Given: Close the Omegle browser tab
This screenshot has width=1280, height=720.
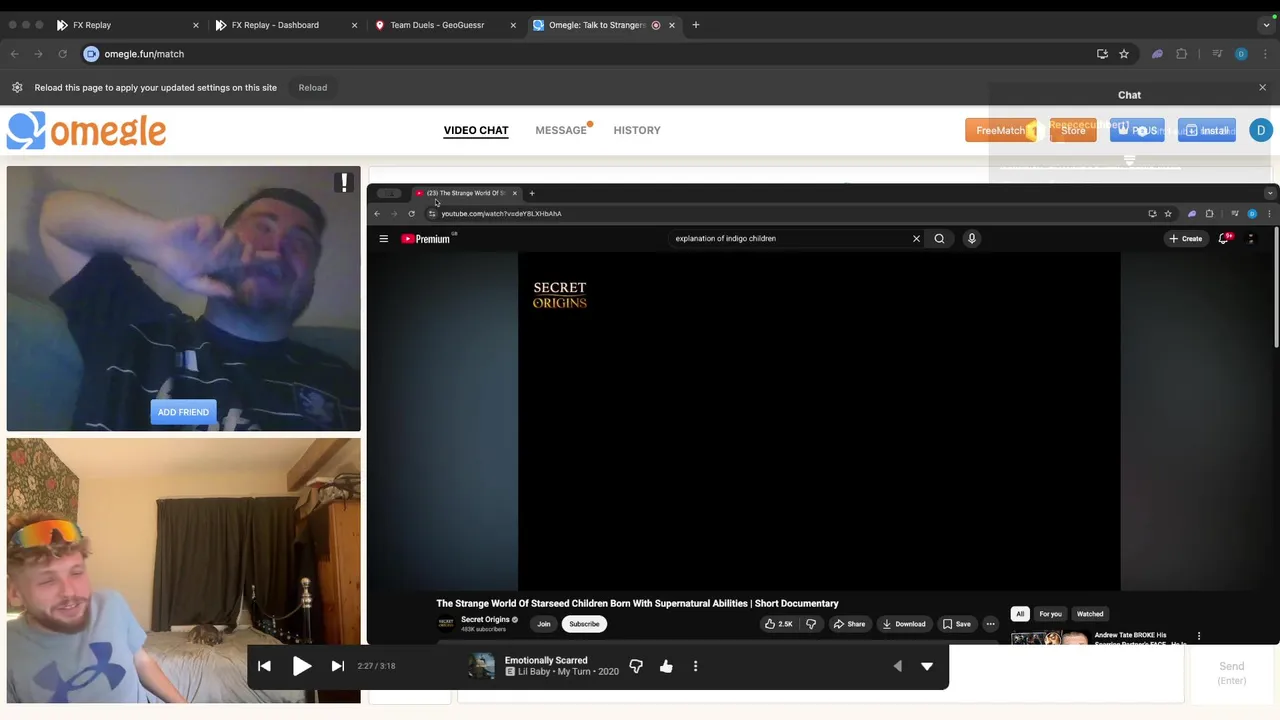Looking at the screenshot, I should pos(672,25).
